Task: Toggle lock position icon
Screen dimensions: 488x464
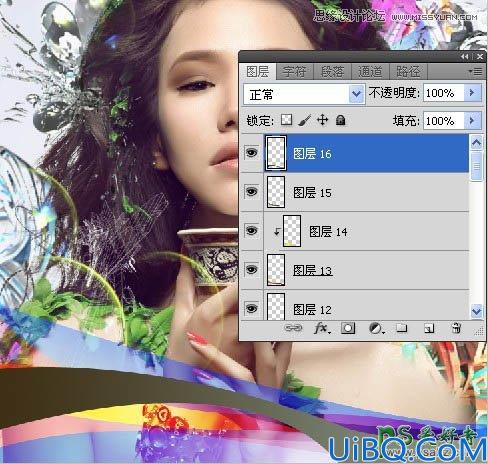Action: tap(322, 120)
